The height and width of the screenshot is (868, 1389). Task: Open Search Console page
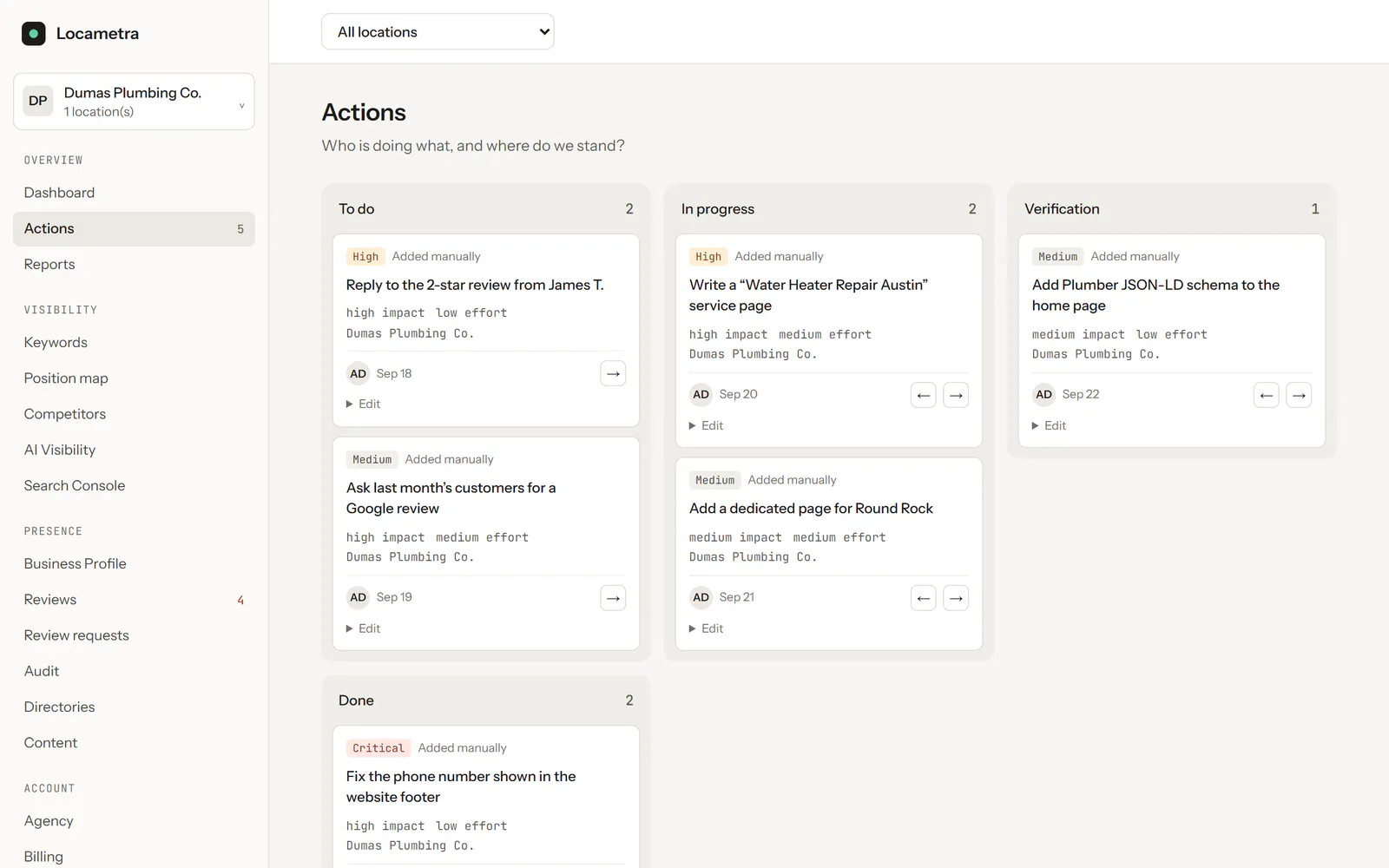[x=134, y=486]
